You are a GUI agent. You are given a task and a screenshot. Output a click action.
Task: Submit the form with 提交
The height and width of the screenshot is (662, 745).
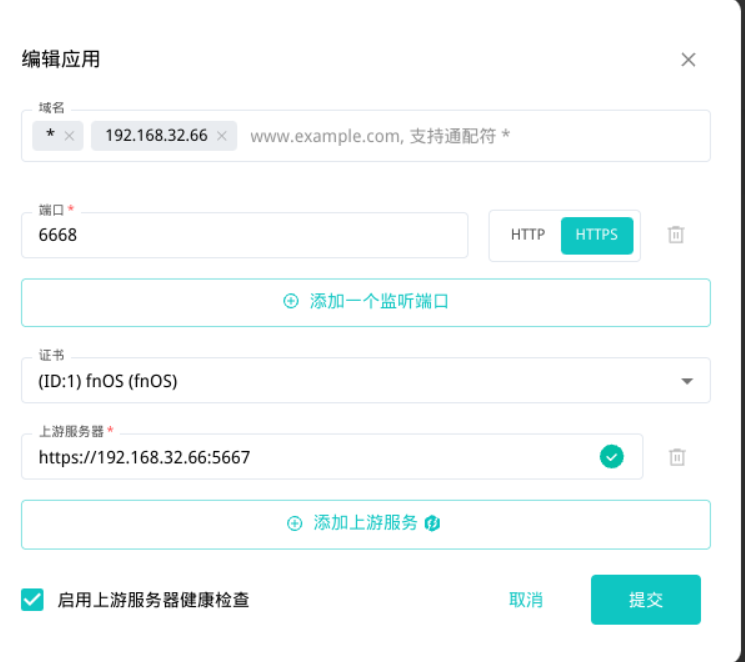pos(646,600)
